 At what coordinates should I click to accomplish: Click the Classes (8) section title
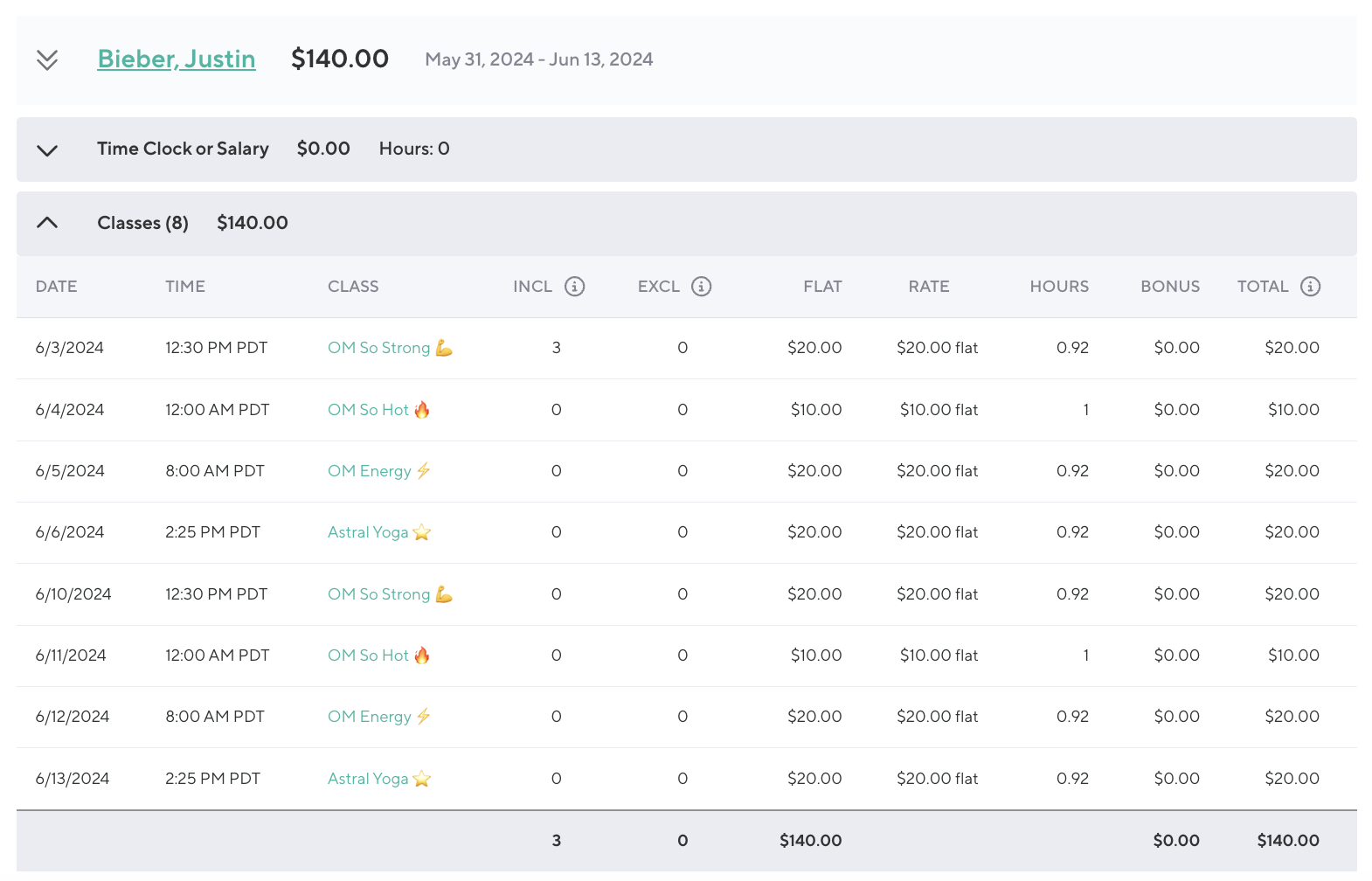(143, 223)
